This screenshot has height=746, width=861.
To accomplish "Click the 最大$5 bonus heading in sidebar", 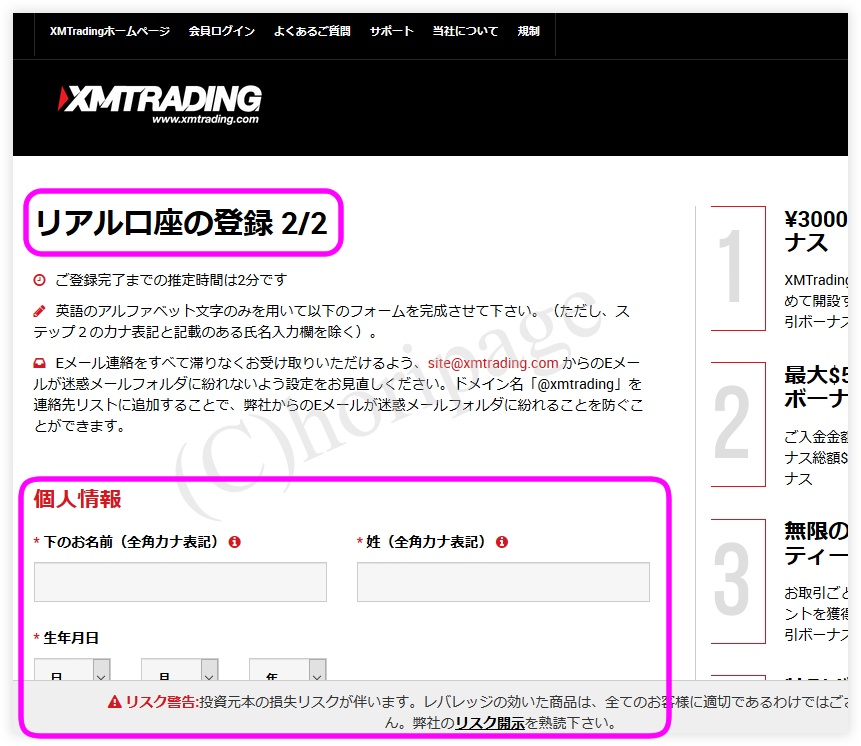I will pos(816,387).
